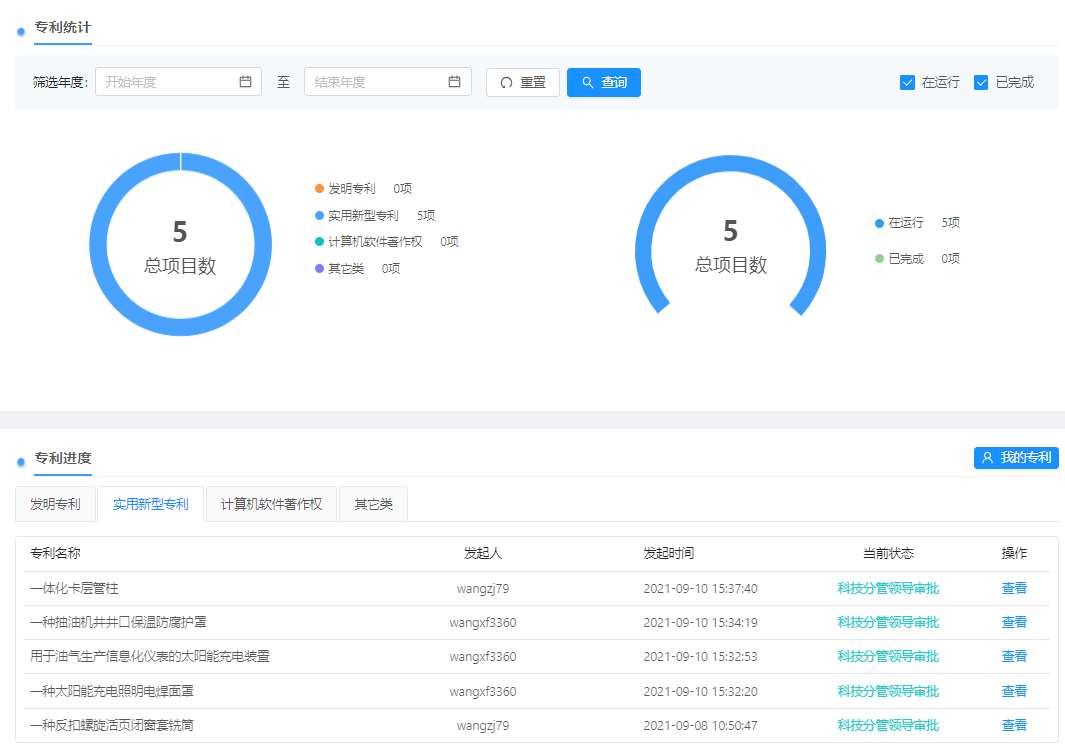This screenshot has height=745, width=1065.
Task: Click the user icon on 我的专利
Action: (988, 458)
